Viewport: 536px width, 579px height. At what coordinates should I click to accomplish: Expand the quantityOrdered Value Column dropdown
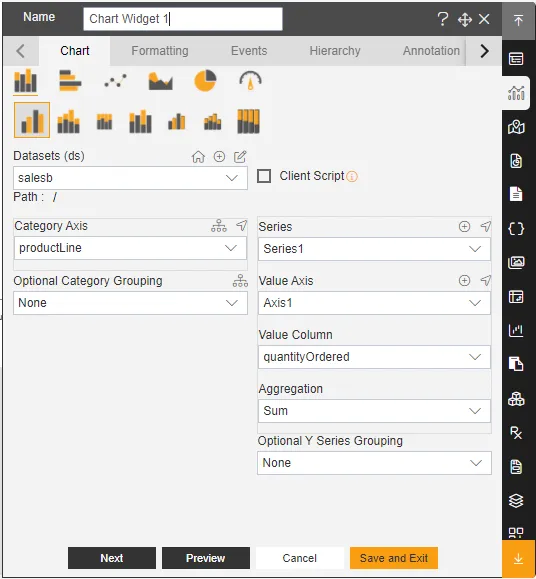coord(374,357)
